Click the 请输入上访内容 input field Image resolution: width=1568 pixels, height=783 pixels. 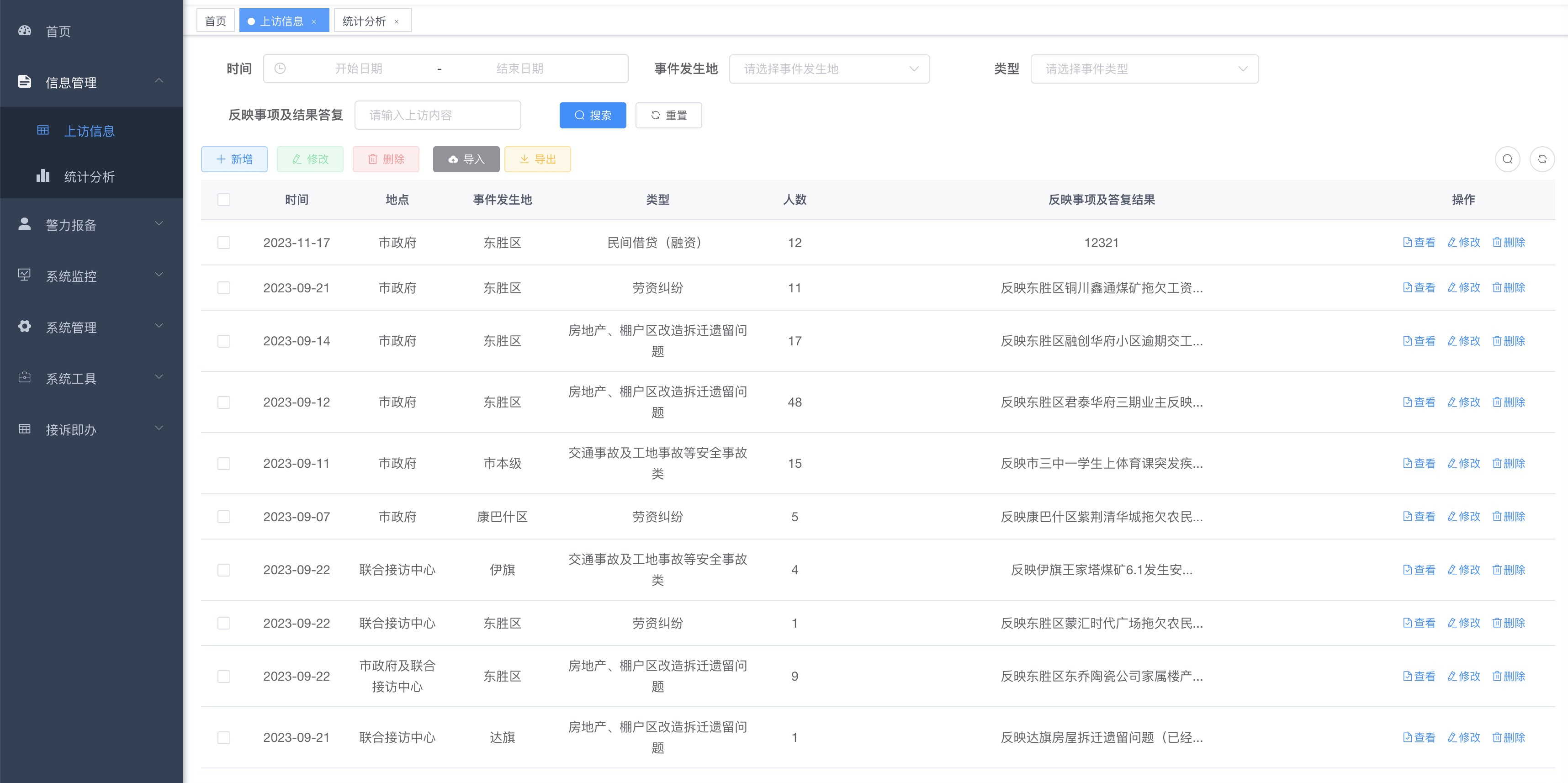[438, 115]
